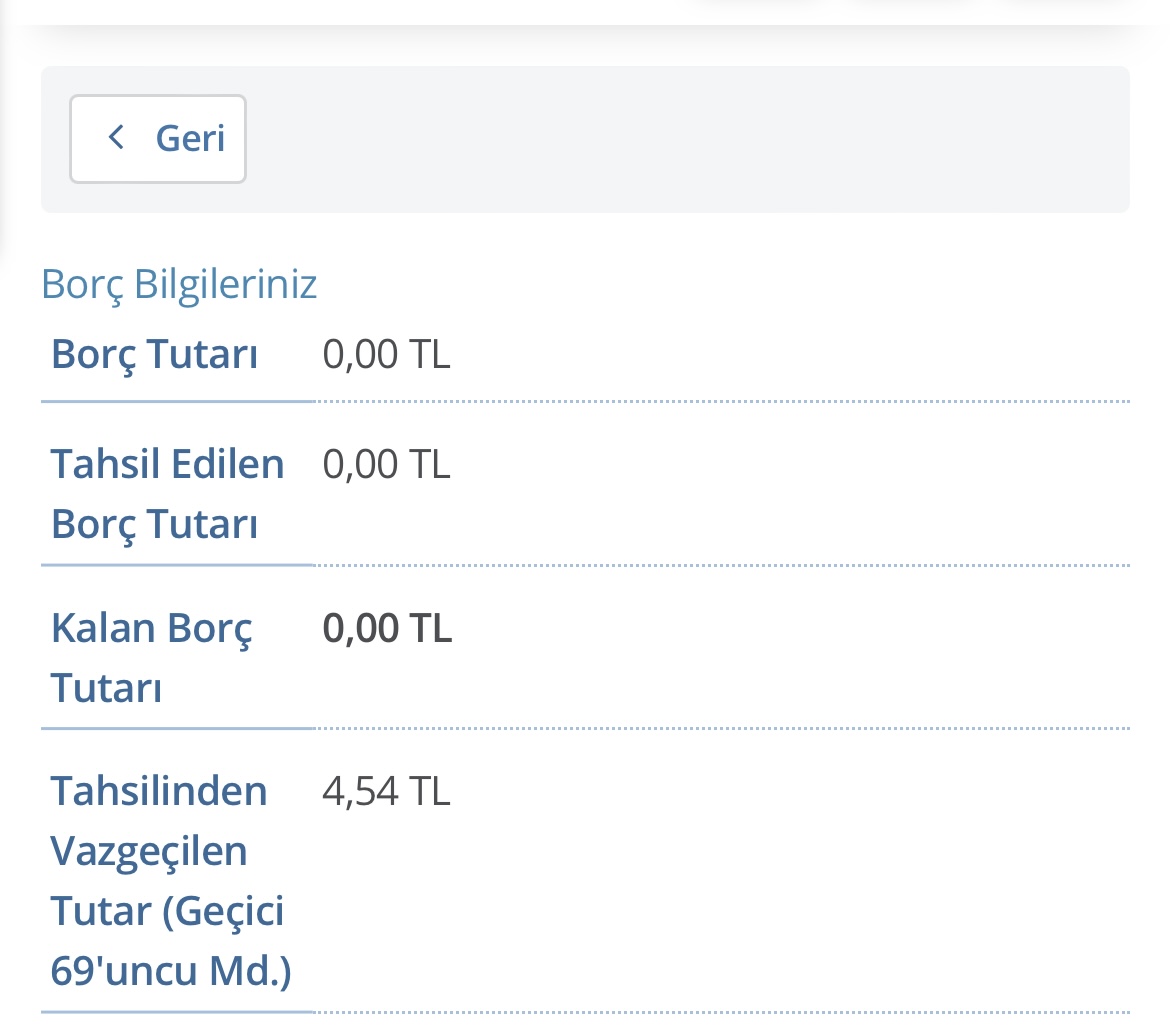Select the Borç Bilgileriniz section heading
Screen dimensions: 1170x1036
pyautogui.click(x=179, y=284)
